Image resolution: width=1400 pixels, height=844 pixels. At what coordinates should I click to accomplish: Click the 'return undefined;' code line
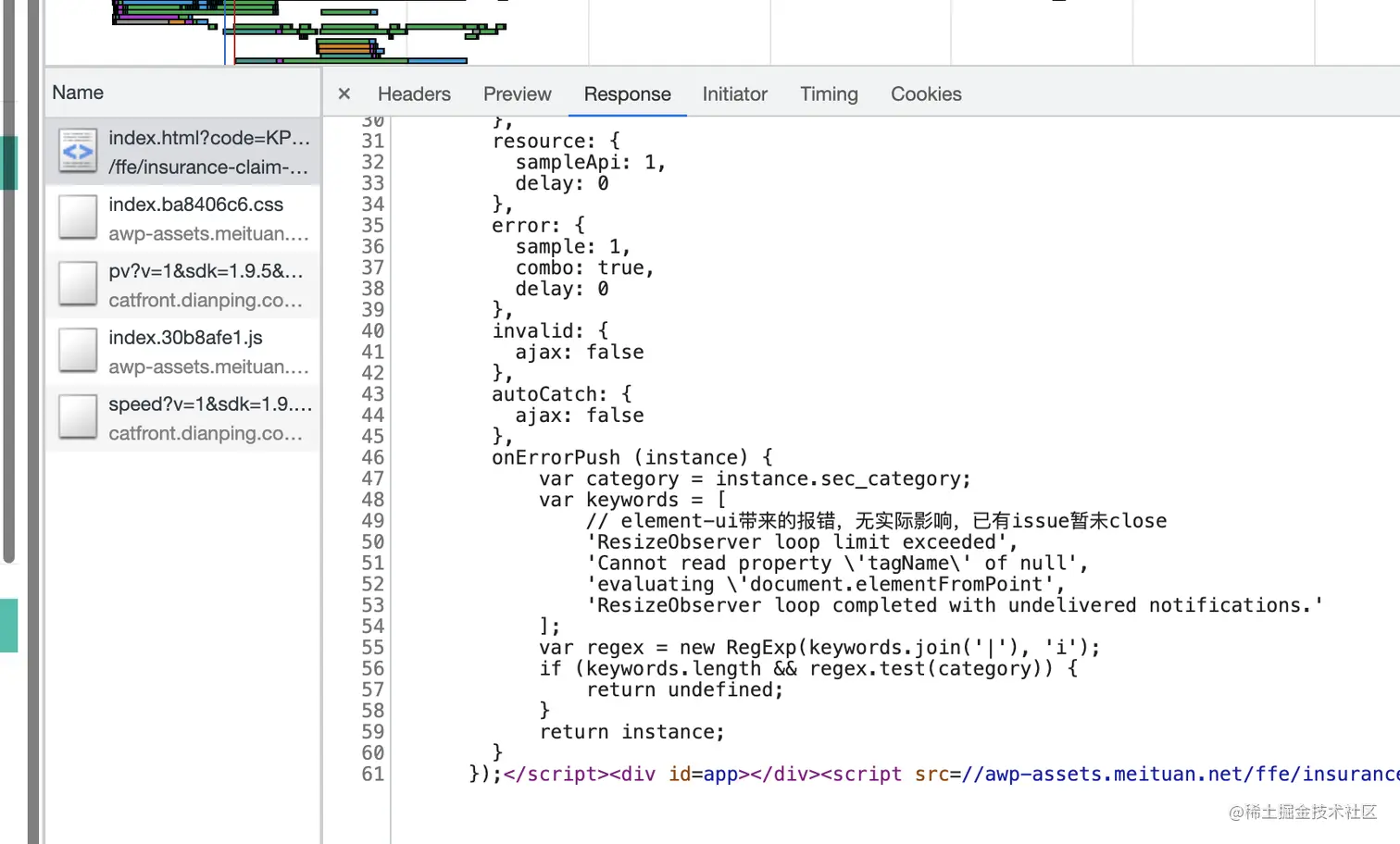pyautogui.click(x=685, y=689)
